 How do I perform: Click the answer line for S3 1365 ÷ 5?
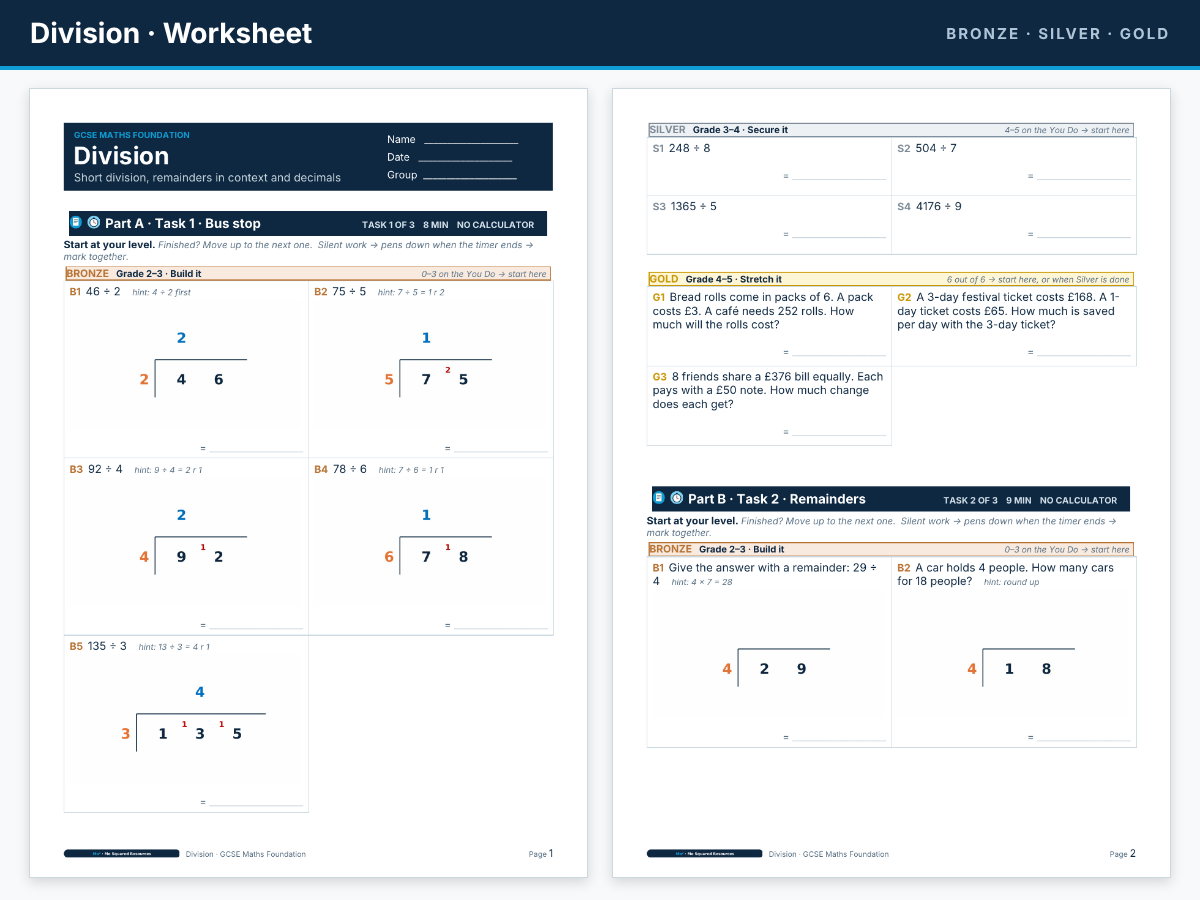839,237
